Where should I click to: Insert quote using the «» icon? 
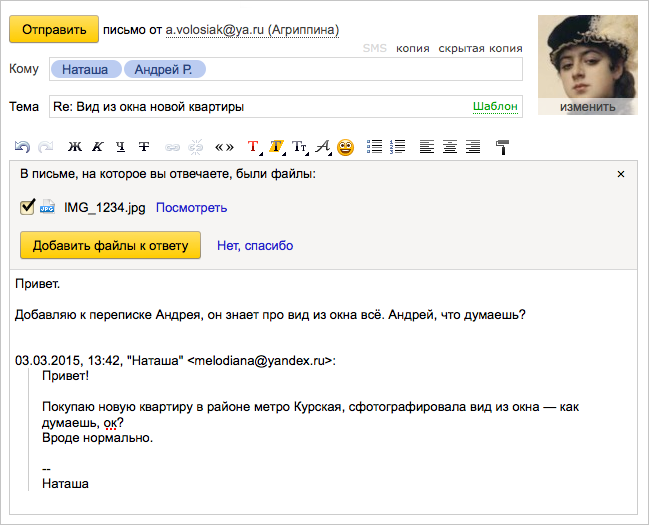[224, 147]
